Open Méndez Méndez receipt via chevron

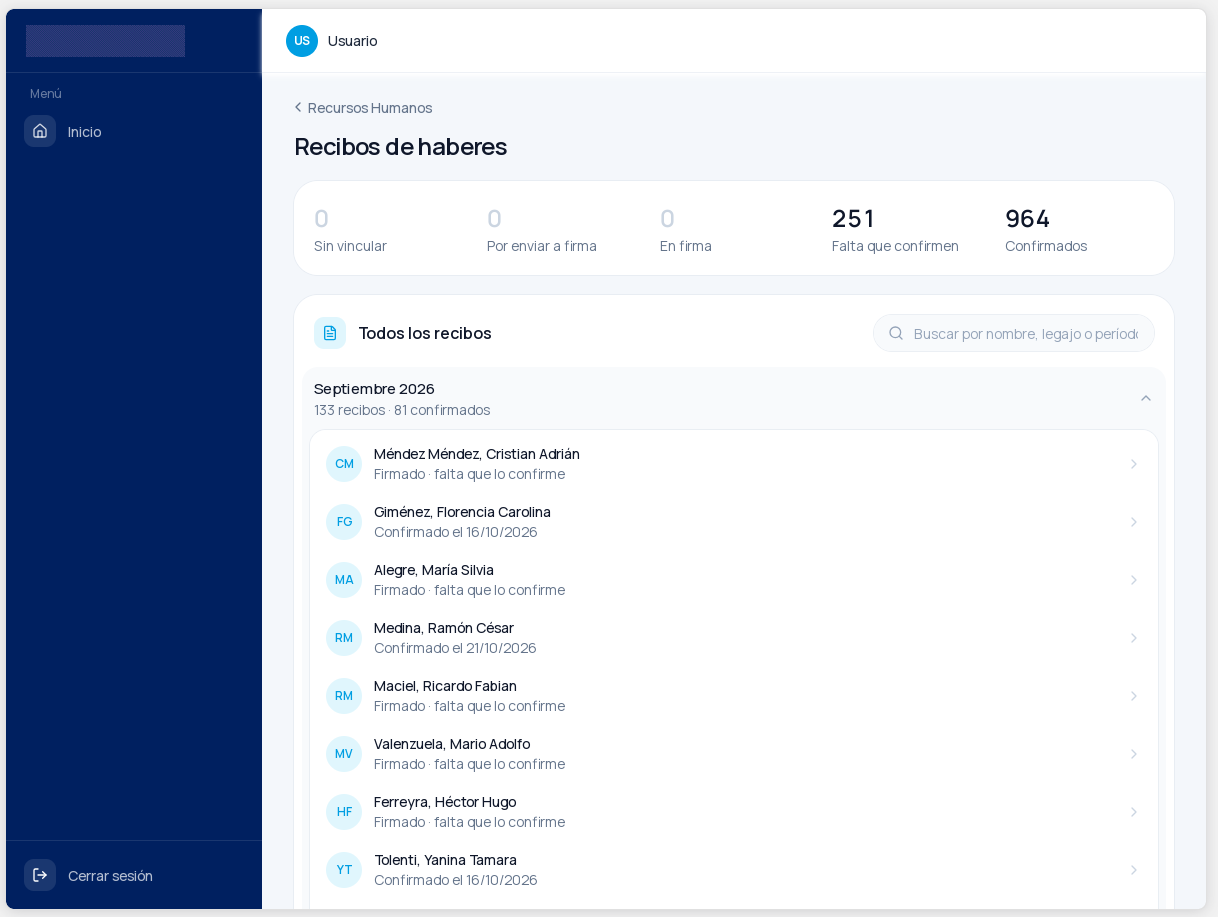coord(1134,464)
